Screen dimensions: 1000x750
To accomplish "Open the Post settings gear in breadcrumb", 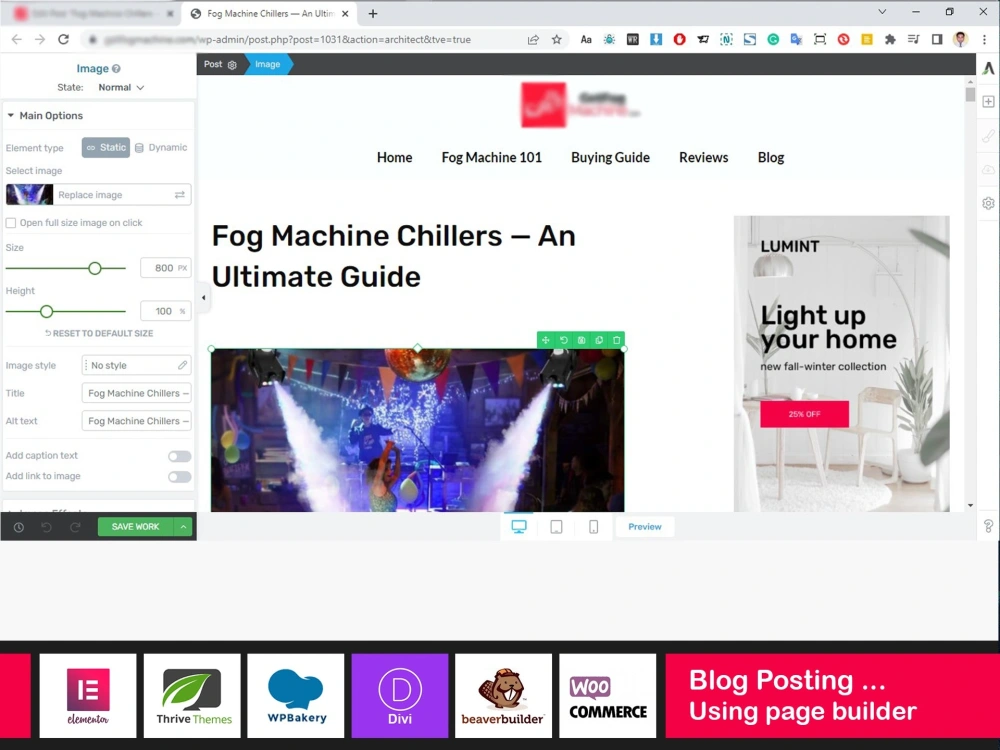I will 232,65.
